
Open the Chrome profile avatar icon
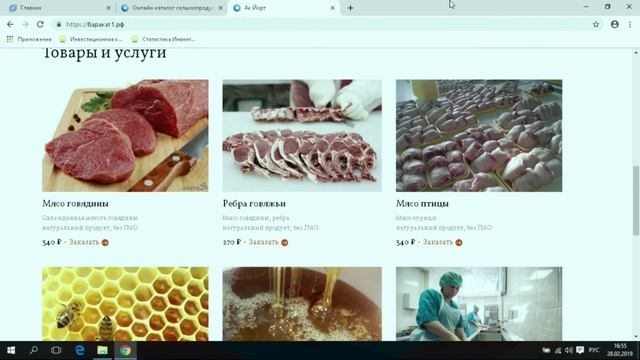point(615,24)
